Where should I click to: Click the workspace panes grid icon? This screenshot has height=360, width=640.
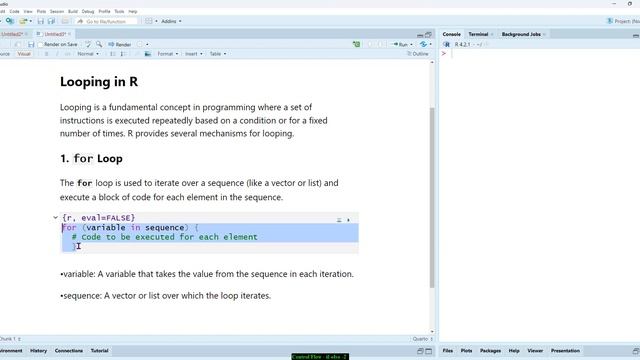pyautogui.click(x=149, y=21)
